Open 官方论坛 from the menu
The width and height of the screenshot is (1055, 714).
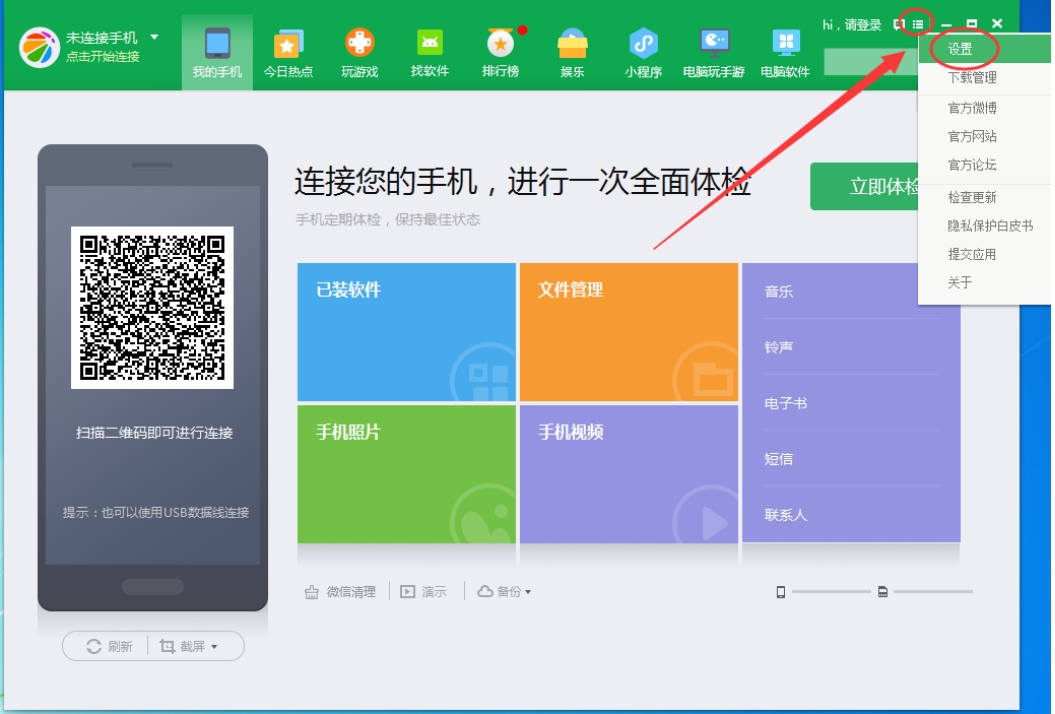click(984, 165)
